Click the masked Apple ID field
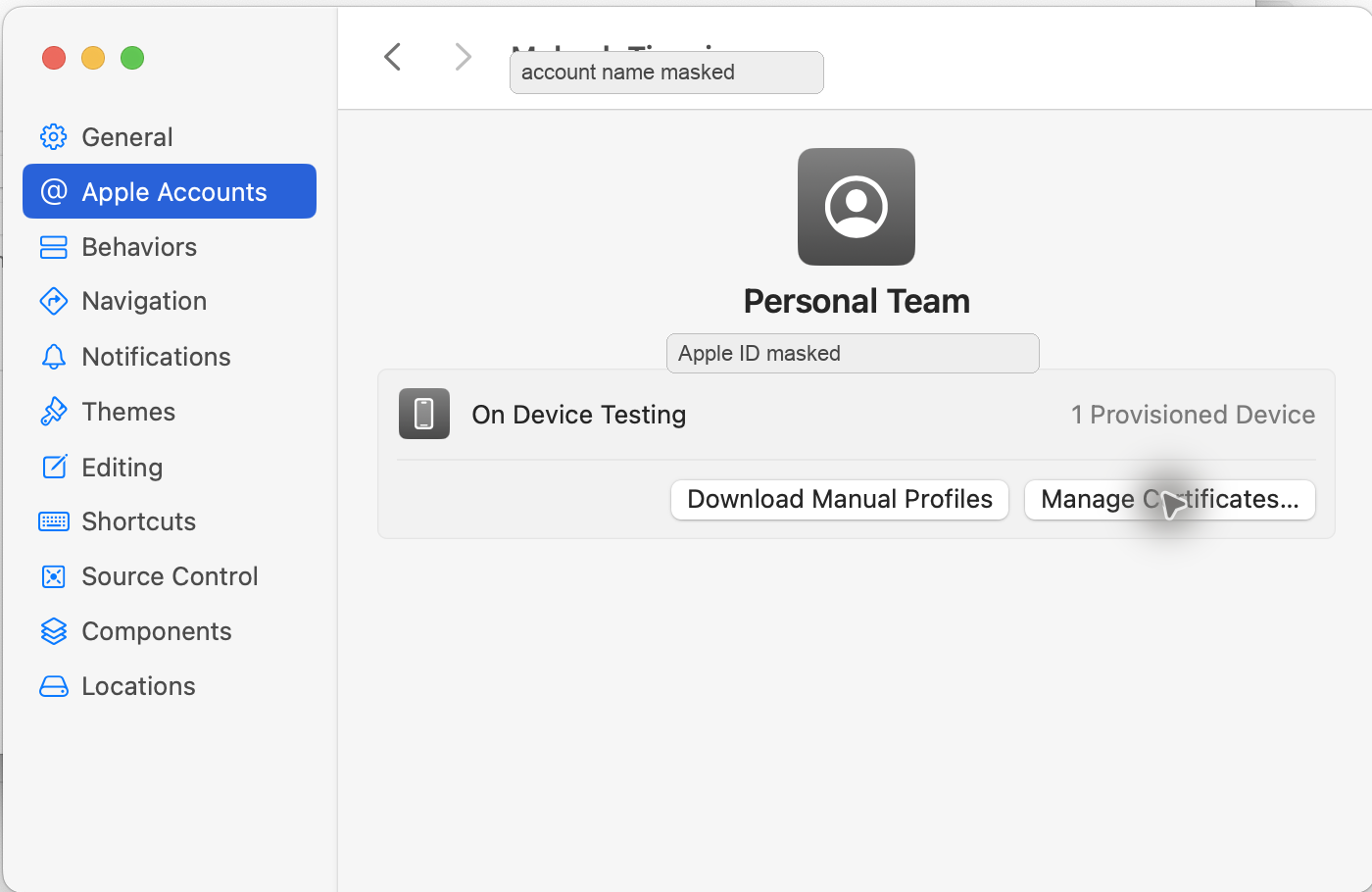1372x892 pixels. pyautogui.click(x=853, y=353)
